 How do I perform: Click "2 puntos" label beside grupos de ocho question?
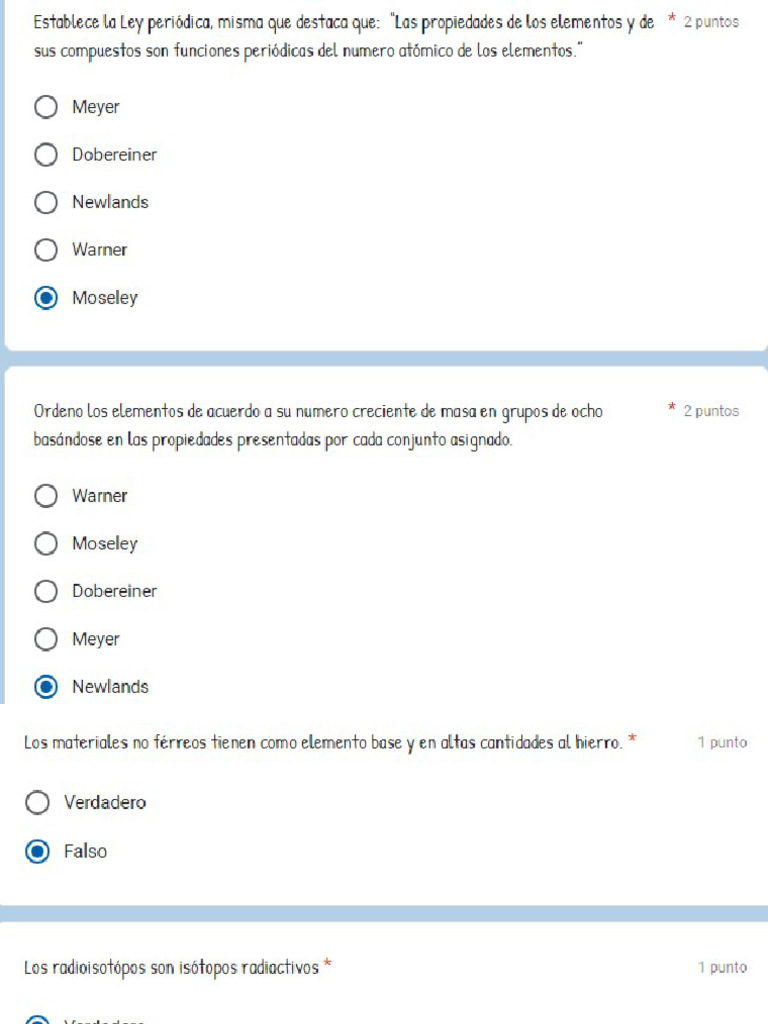click(x=711, y=411)
